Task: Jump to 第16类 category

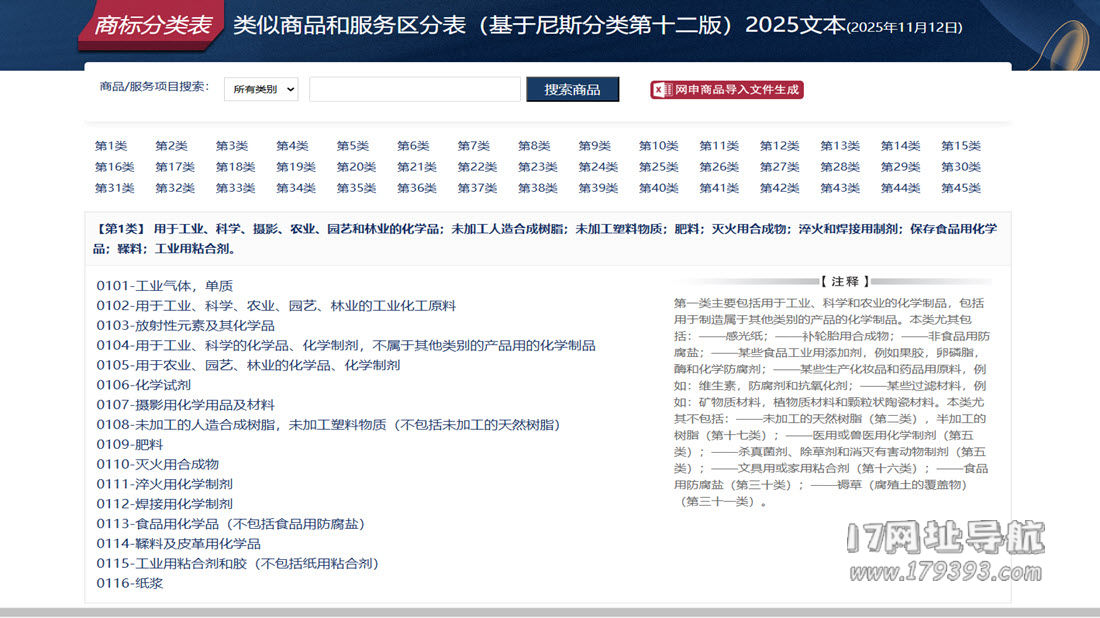Action: [x=114, y=167]
